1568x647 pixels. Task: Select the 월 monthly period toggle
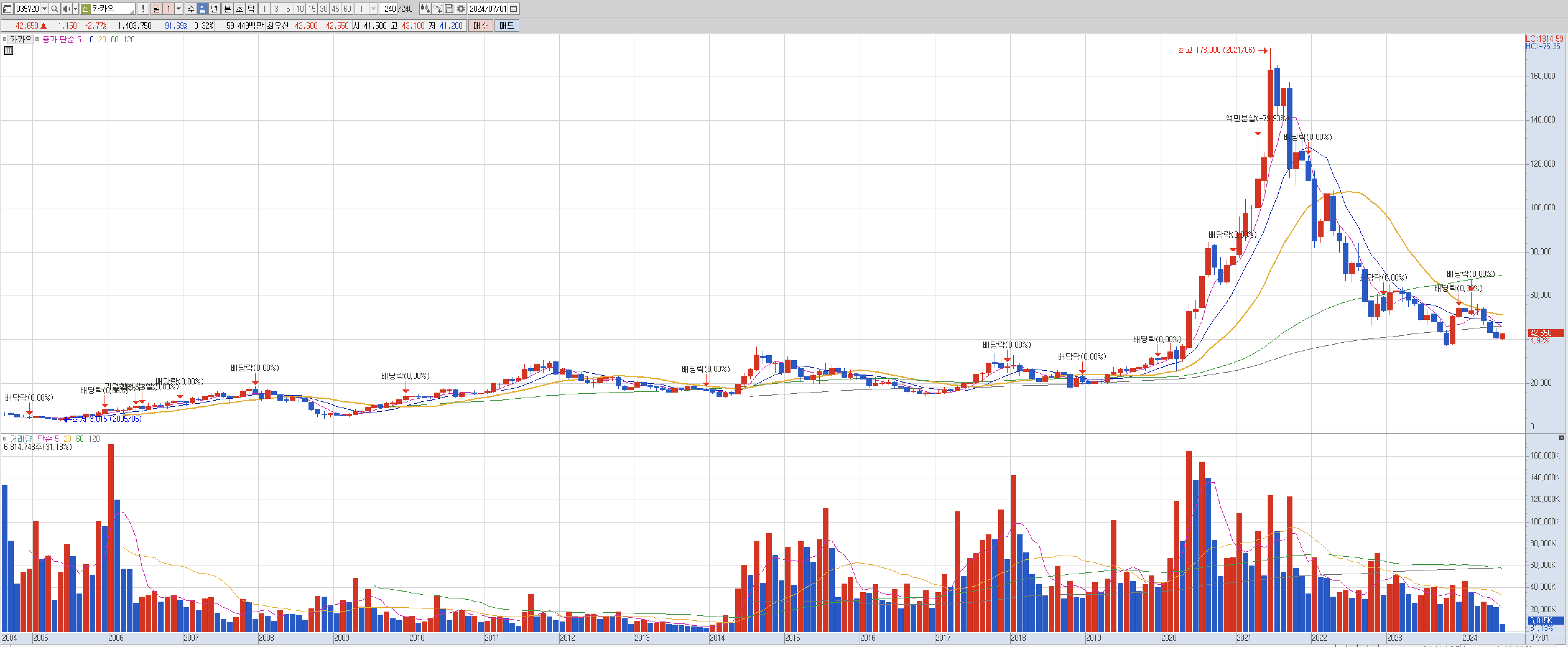click(x=203, y=8)
